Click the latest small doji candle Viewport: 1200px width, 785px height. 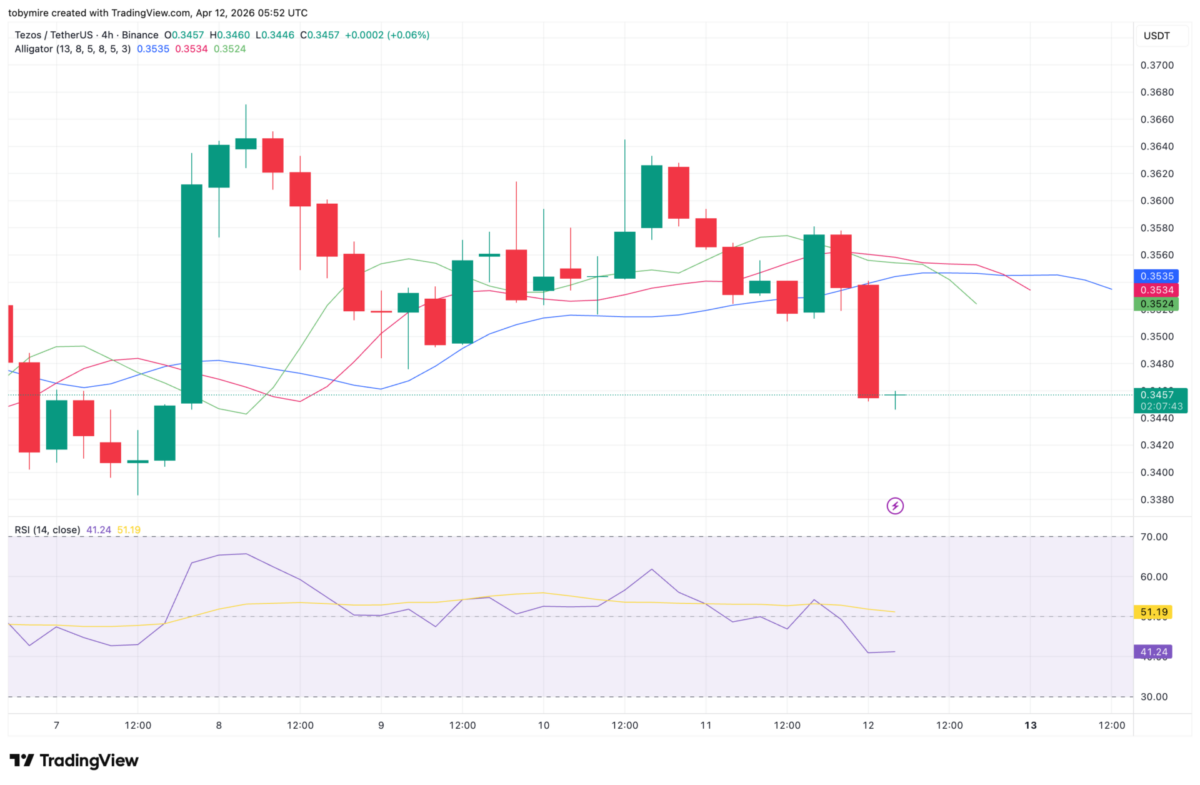(894, 396)
